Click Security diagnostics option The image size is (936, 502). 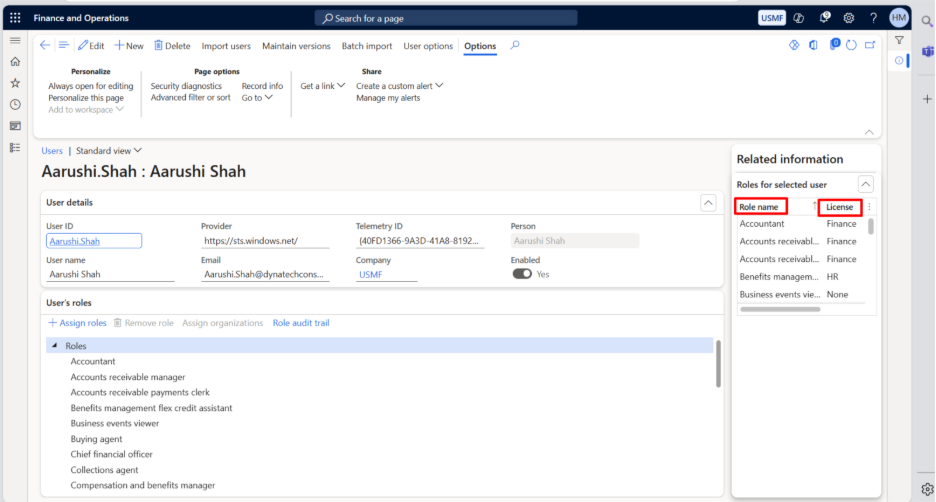click(x=186, y=86)
